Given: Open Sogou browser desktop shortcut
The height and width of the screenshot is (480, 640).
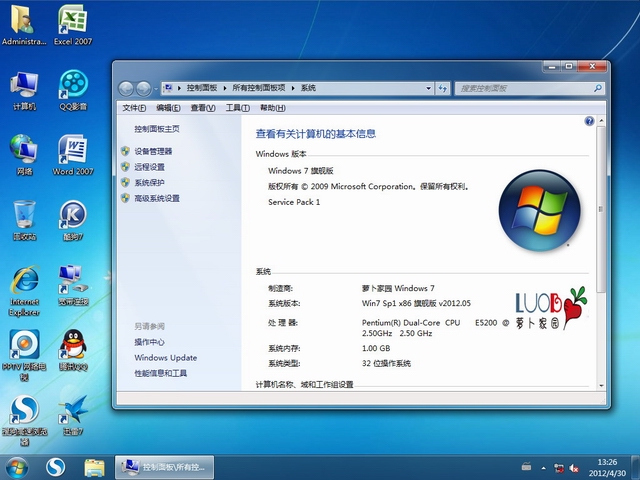Looking at the screenshot, I should [x=24, y=420].
